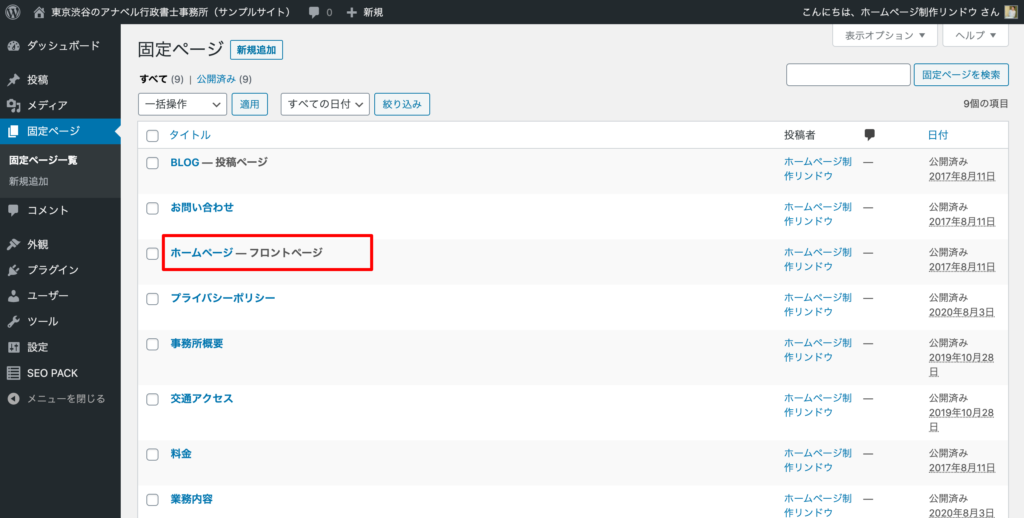Screen dimensions: 1024x518
Task: Click すべて (9) filter text
Action: (161, 79)
